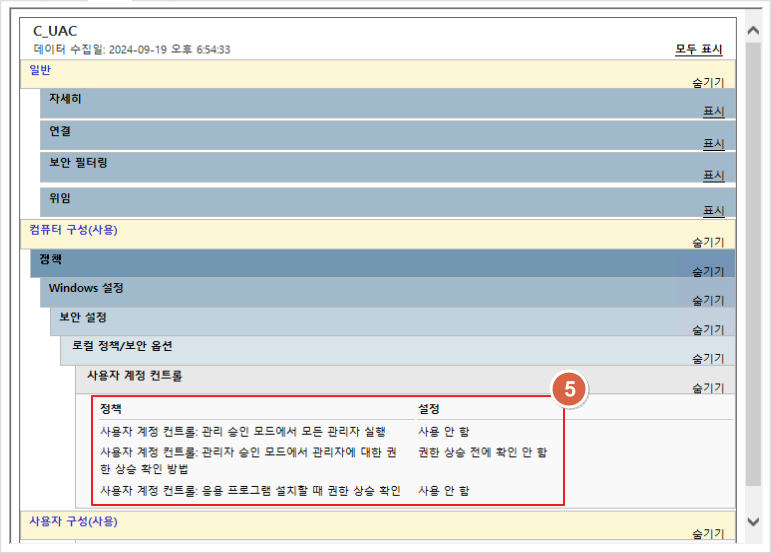Click the '설정' column header
The image size is (771, 553).
coord(429,408)
